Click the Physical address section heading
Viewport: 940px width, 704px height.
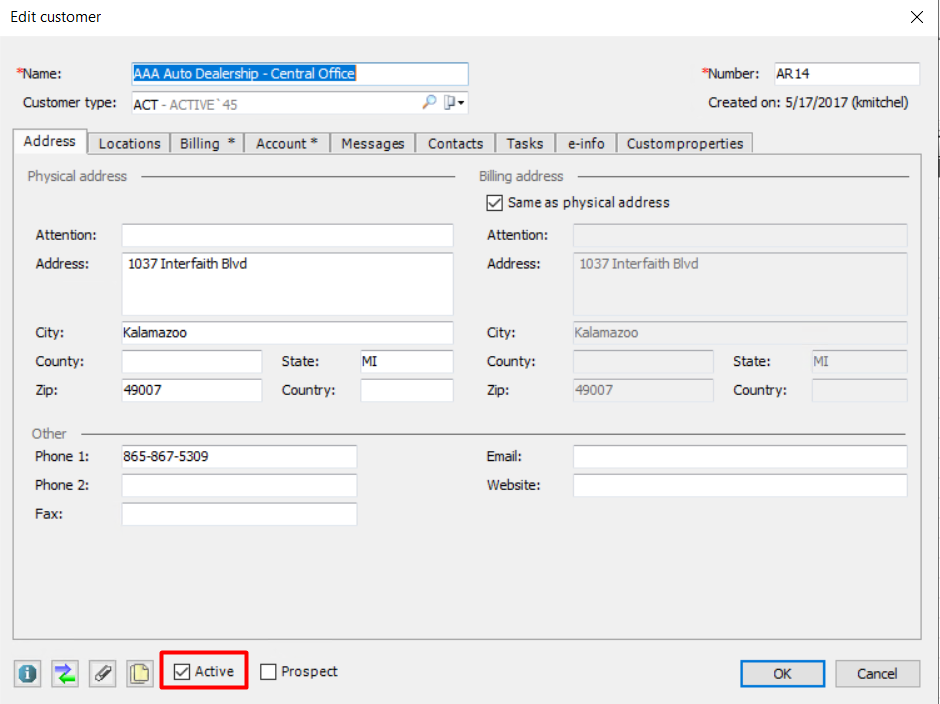[x=77, y=176]
